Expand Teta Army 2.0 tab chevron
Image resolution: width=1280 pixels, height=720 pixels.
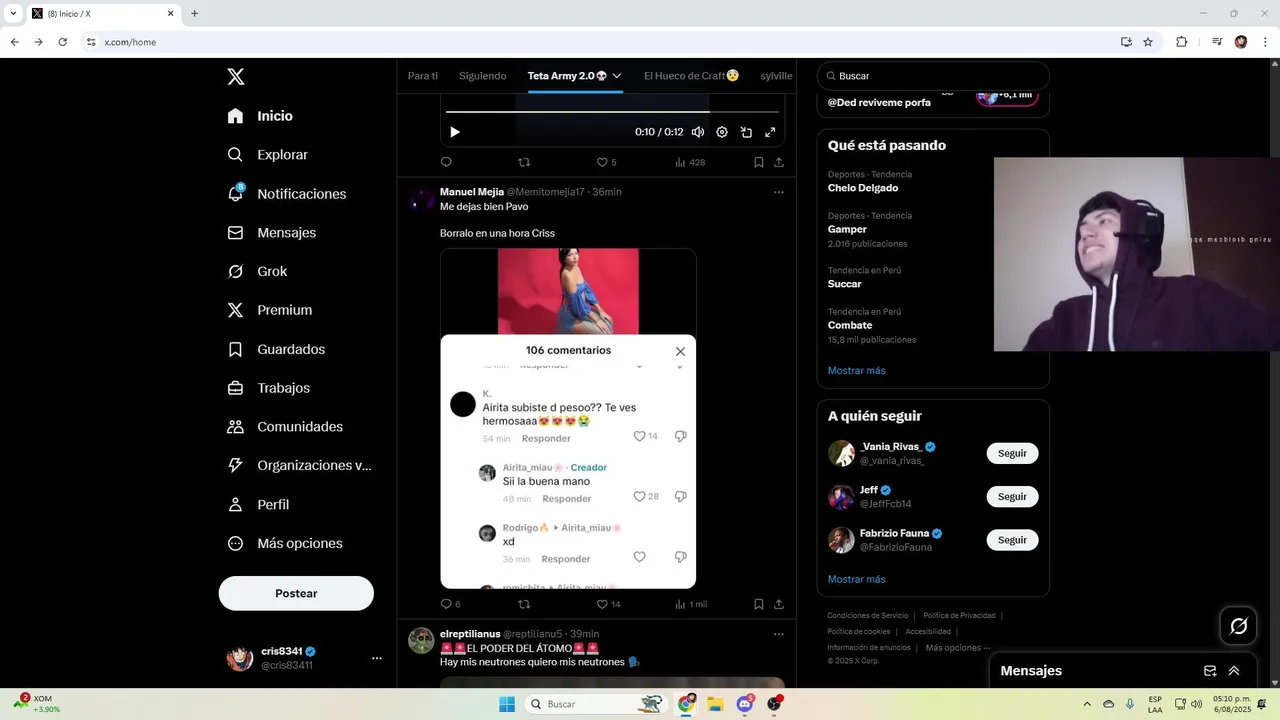point(617,76)
